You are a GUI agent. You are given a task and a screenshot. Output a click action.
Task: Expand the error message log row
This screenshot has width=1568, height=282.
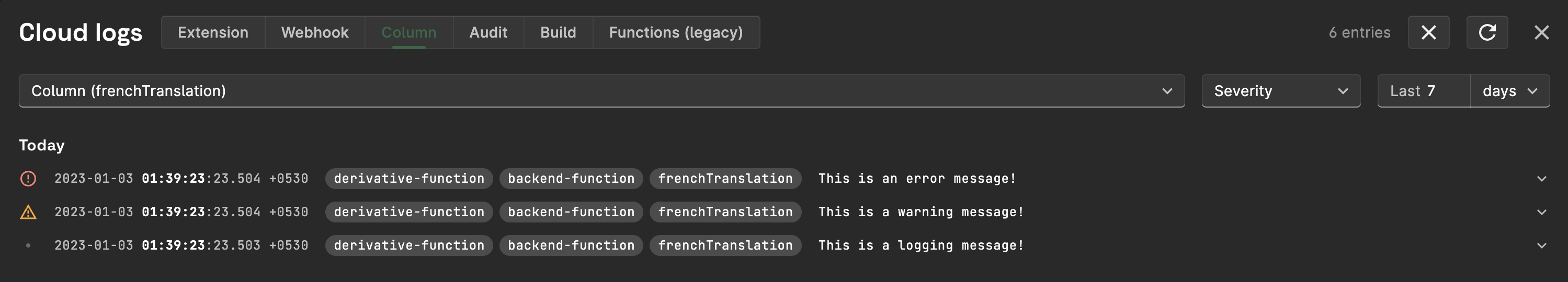[1541, 179]
